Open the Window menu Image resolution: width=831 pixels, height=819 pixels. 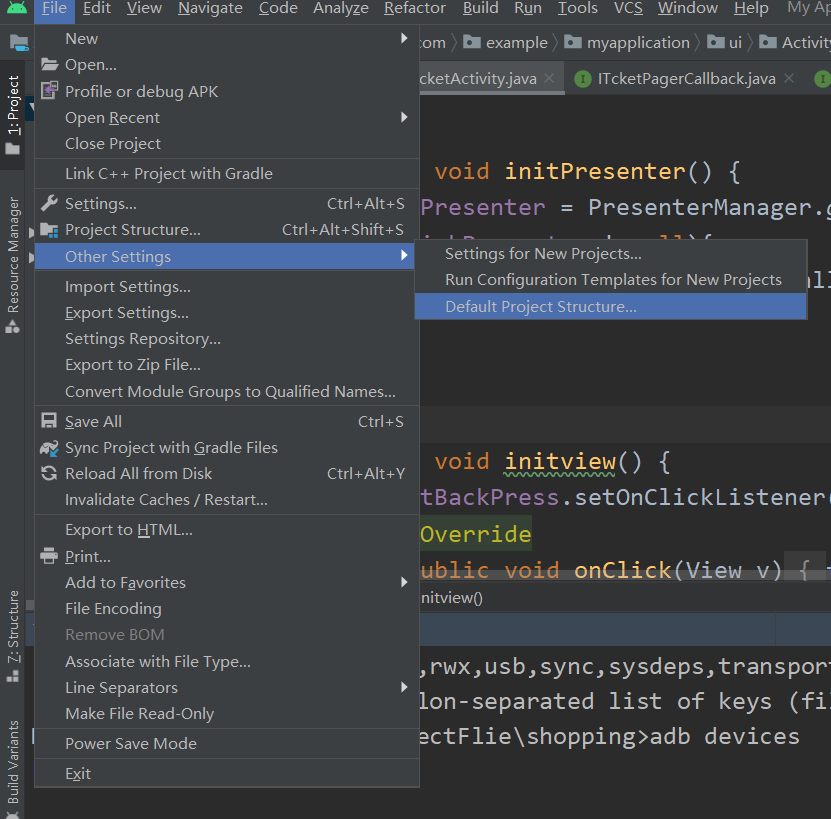click(x=688, y=8)
